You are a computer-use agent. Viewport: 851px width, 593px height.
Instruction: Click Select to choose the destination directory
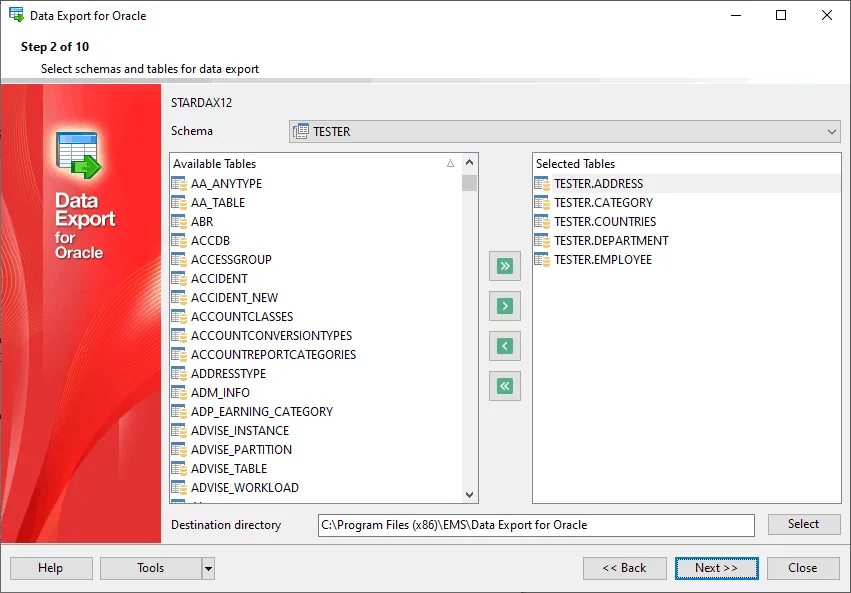point(804,524)
